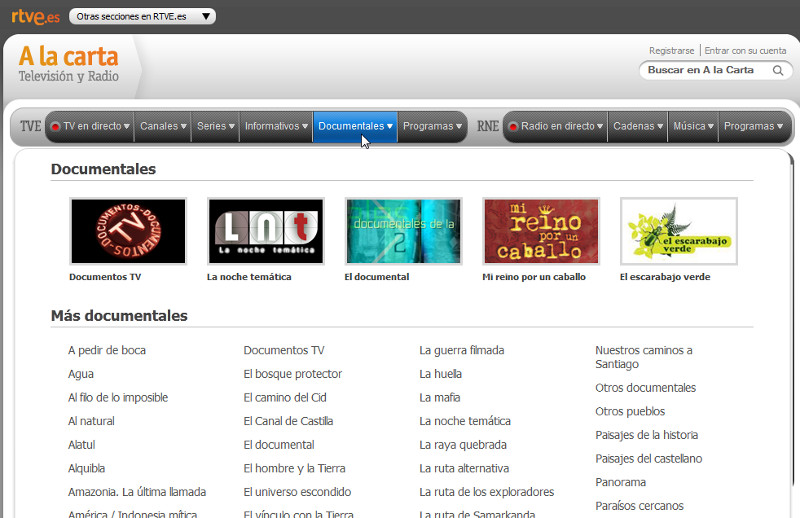Open the Alatul link
The image size is (800, 518).
pos(82,445)
